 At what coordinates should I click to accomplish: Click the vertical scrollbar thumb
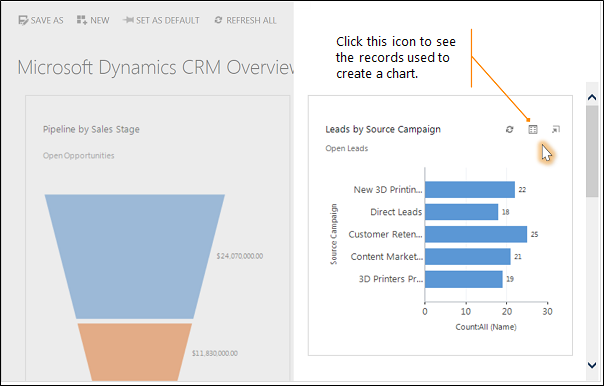point(592,151)
